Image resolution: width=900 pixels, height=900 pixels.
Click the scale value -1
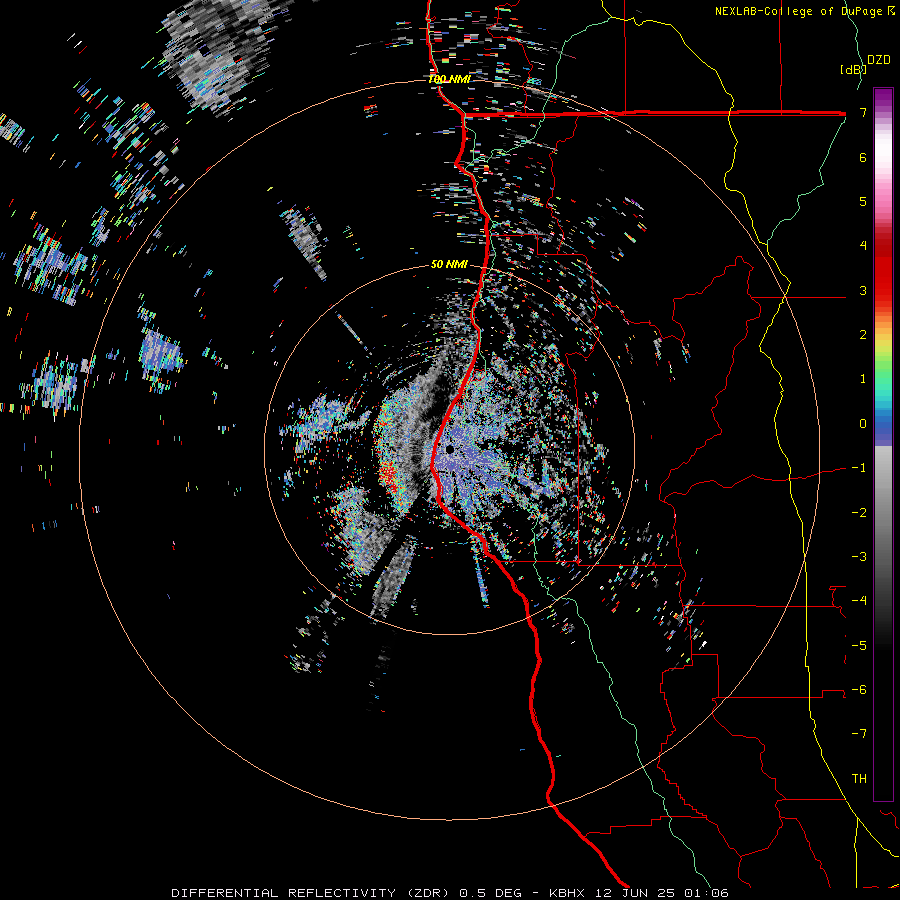pyautogui.click(x=859, y=468)
